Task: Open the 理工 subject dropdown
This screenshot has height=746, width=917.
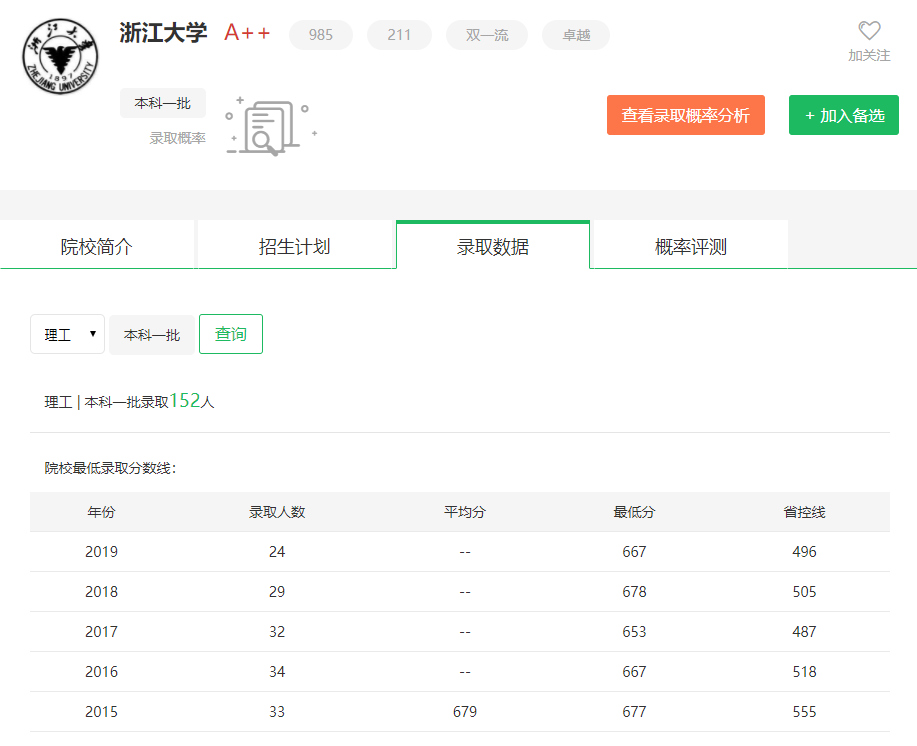Action: [67, 334]
